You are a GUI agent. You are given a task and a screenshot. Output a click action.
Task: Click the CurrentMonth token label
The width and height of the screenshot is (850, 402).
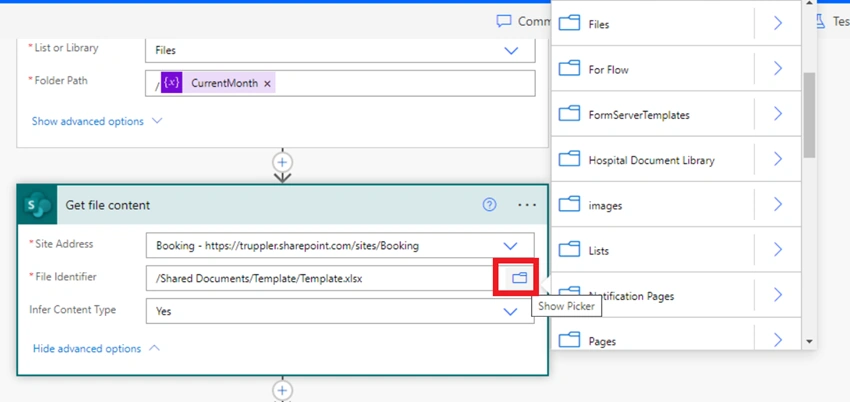click(x=224, y=83)
